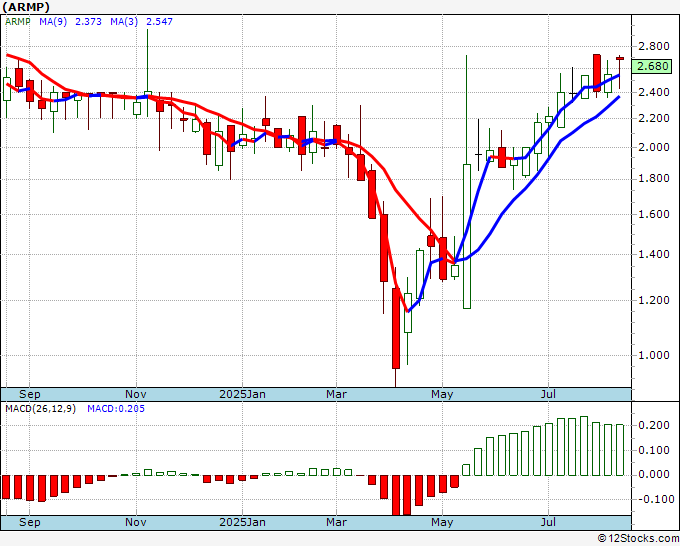This screenshot has width=680, height=546.
Task: Click the MACD(26,12,9) indicator label
Action: click(x=40, y=409)
